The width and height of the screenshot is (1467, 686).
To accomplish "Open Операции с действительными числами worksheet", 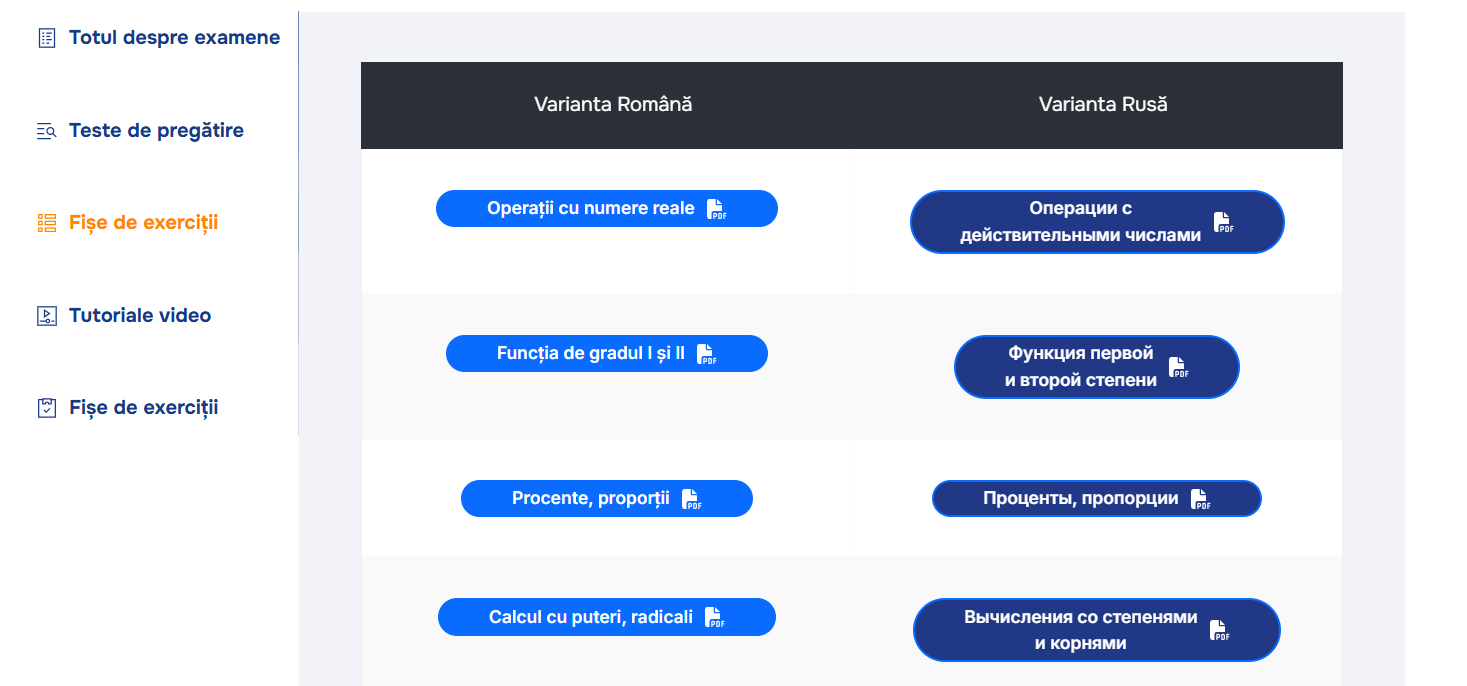I will [1097, 222].
